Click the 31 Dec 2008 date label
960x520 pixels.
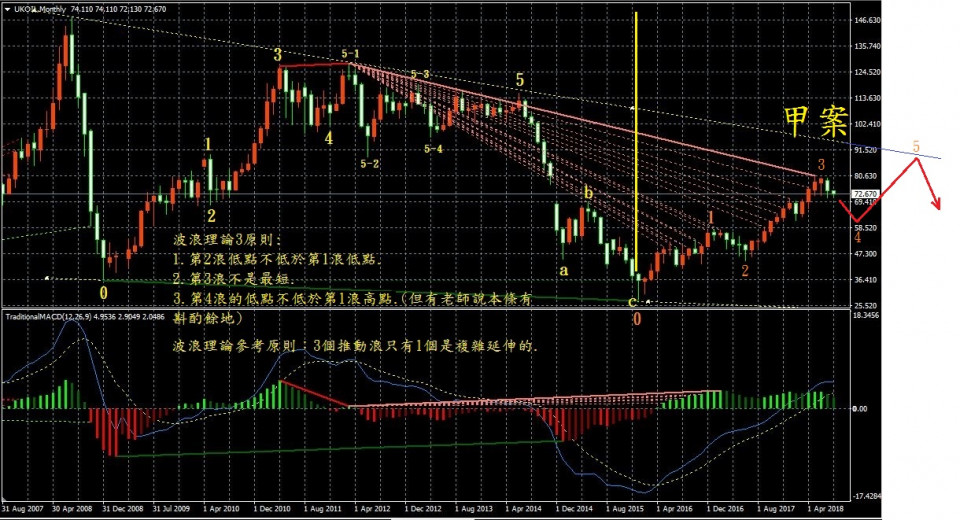[x=122, y=509]
